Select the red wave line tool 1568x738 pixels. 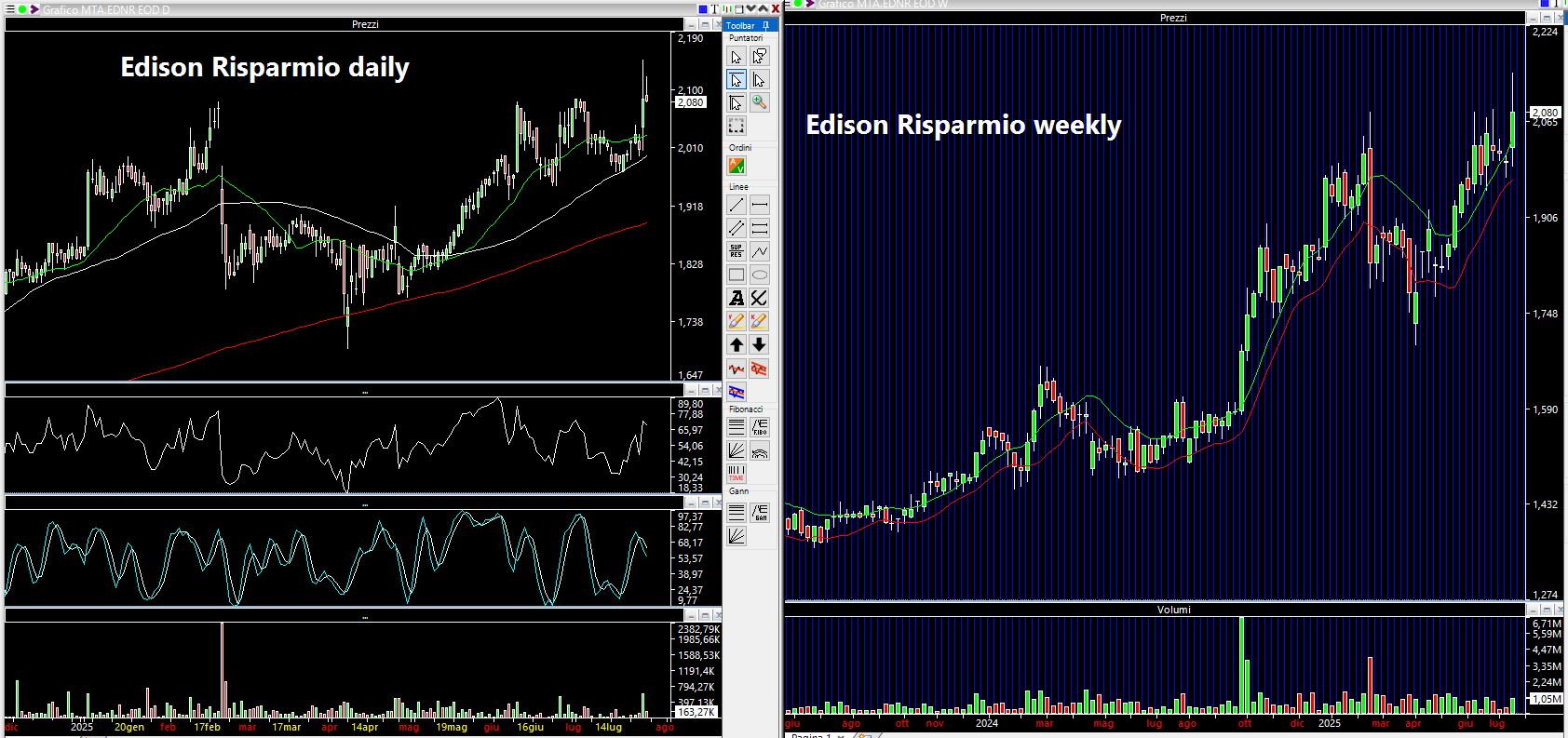click(x=737, y=369)
